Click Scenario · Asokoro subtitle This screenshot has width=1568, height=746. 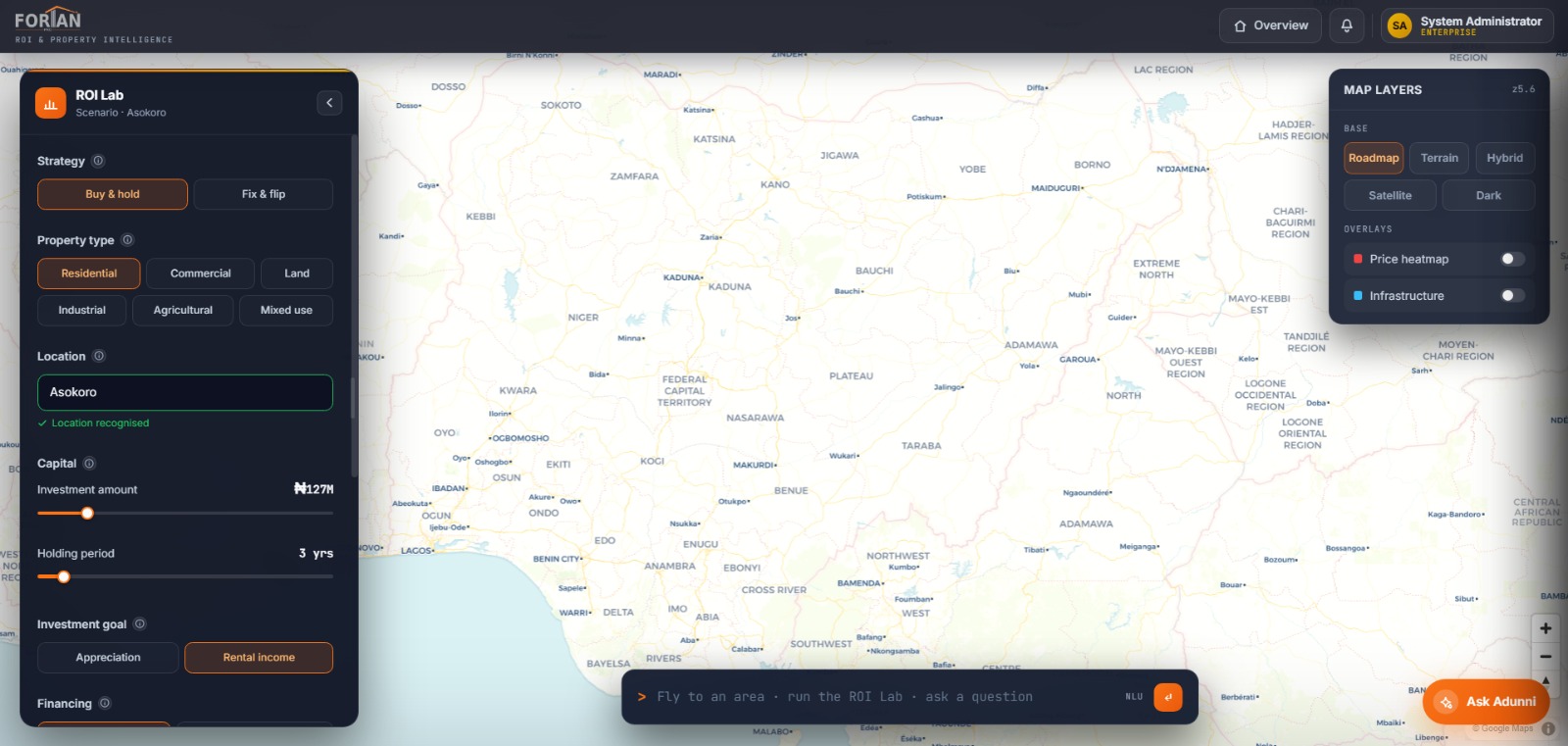pyautogui.click(x=121, y=113)
